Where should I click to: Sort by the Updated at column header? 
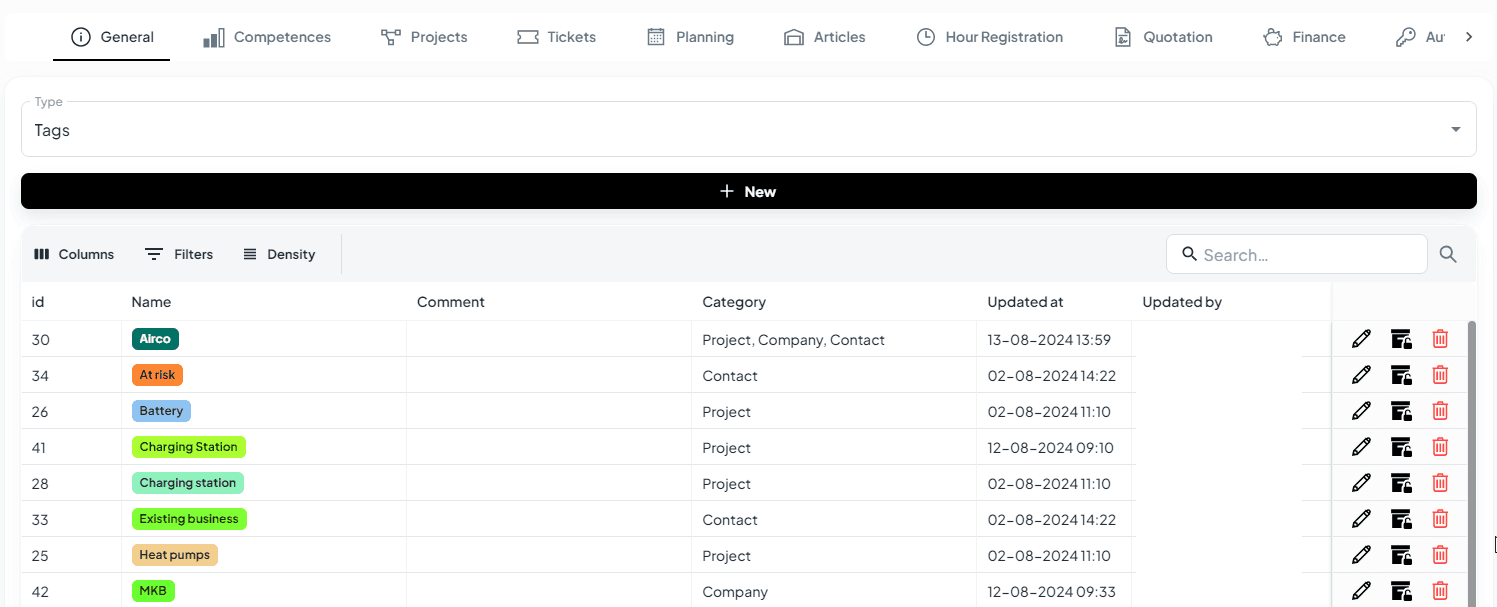(1025, 302)
